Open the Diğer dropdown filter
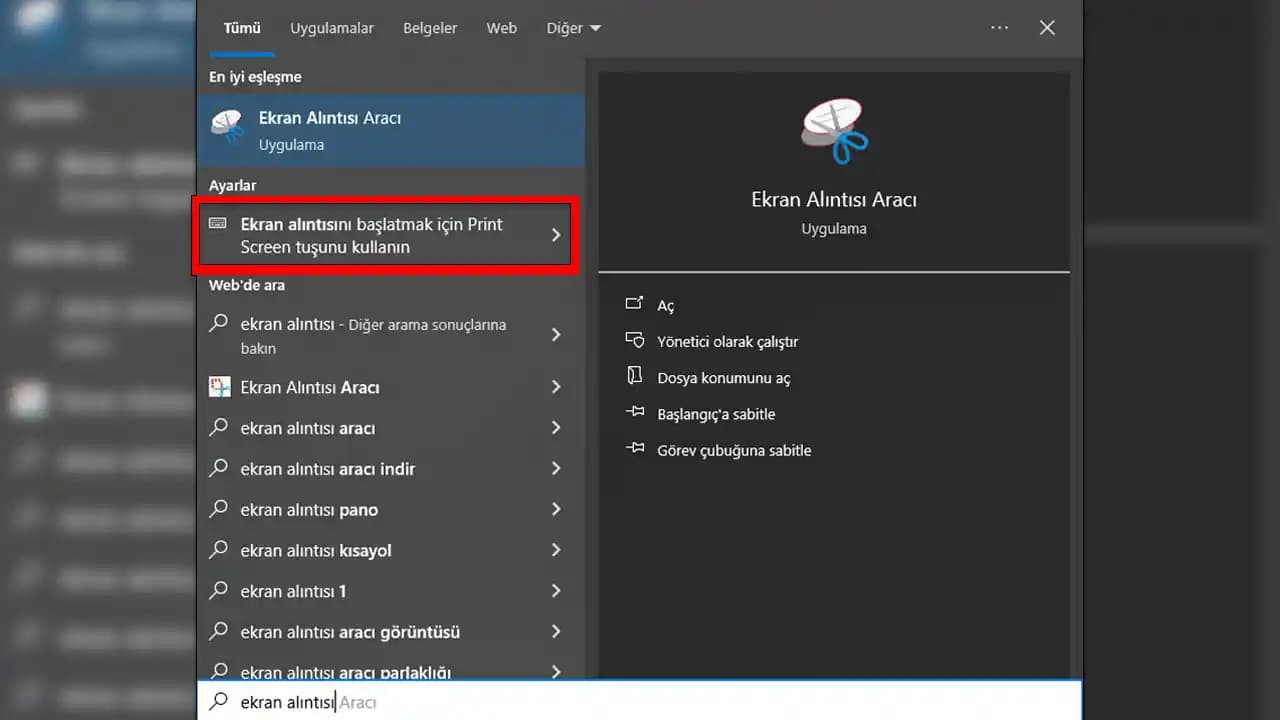 coord(573,28)
